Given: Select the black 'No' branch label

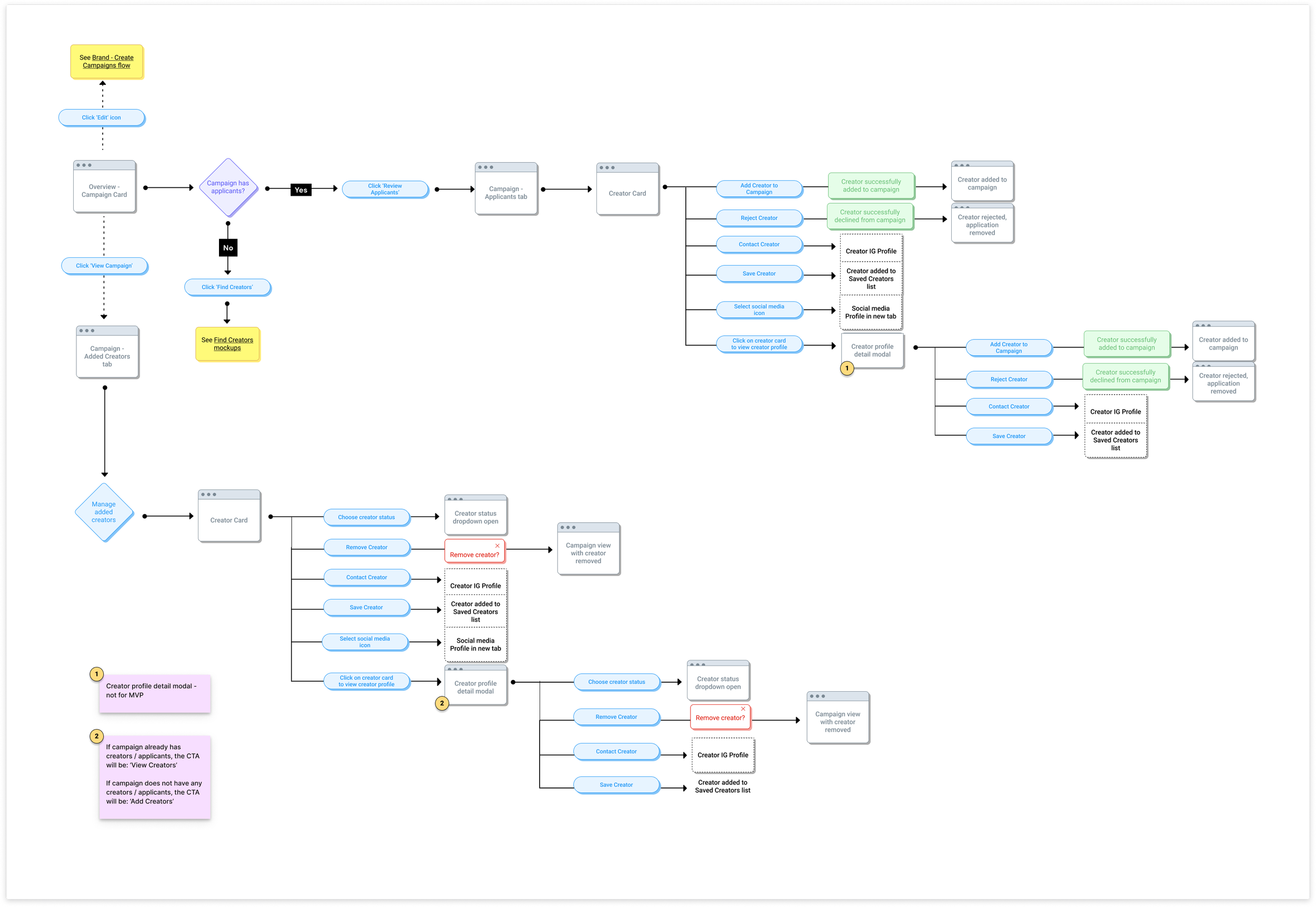Looking at the screenshot, I should 228,248.
